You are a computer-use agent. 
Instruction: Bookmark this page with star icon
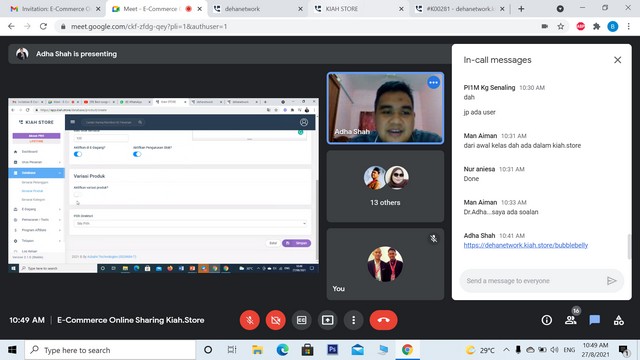pos(561,27)
